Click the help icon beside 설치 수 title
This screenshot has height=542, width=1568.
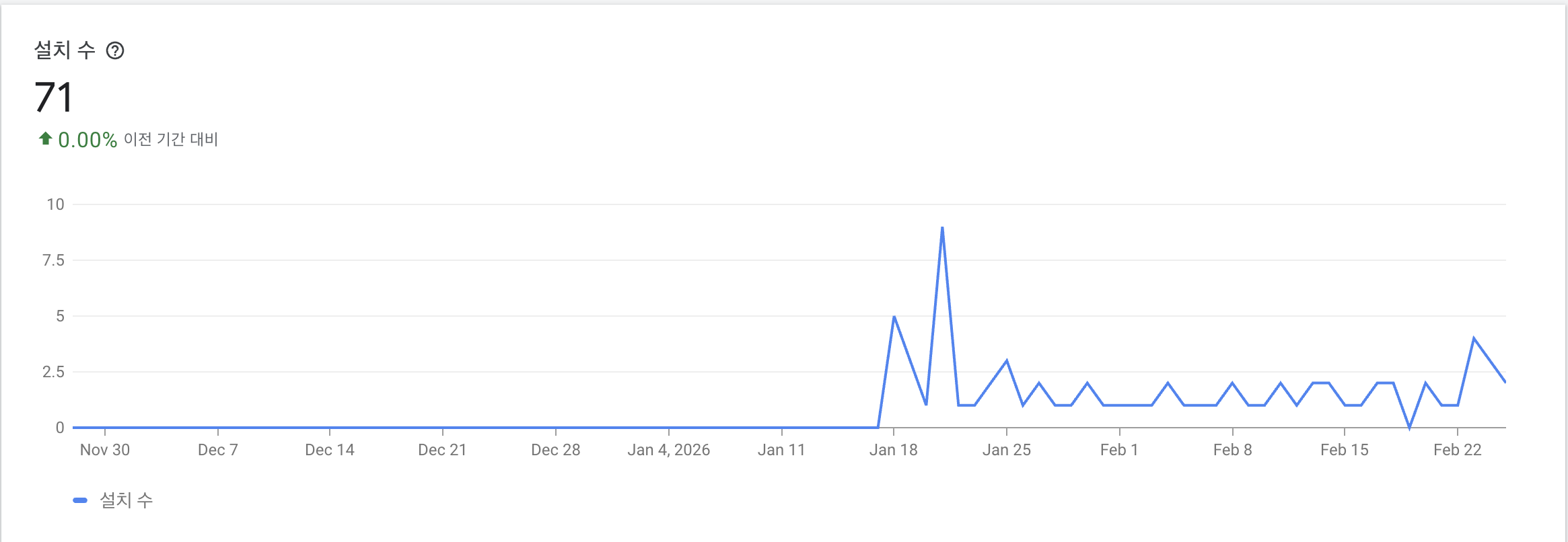pyautogui.click(x=115, y=50)
